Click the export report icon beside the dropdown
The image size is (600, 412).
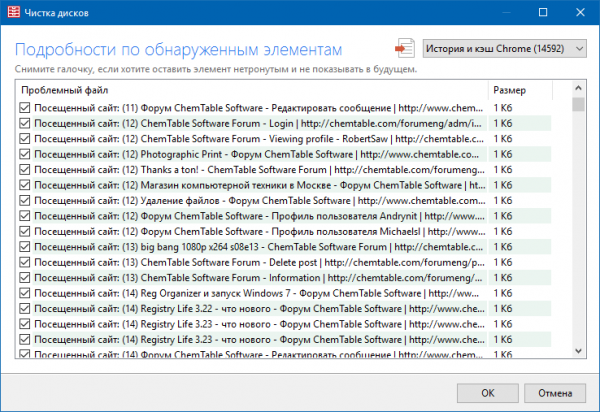[x=405, y=49]
